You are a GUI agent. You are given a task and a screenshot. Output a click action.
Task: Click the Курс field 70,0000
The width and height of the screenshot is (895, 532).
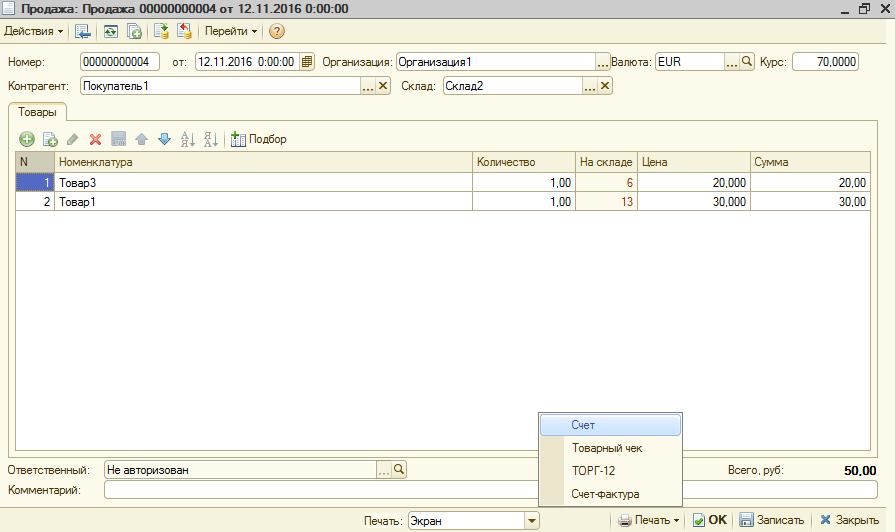pyautogui.click(x=825, y=62)
